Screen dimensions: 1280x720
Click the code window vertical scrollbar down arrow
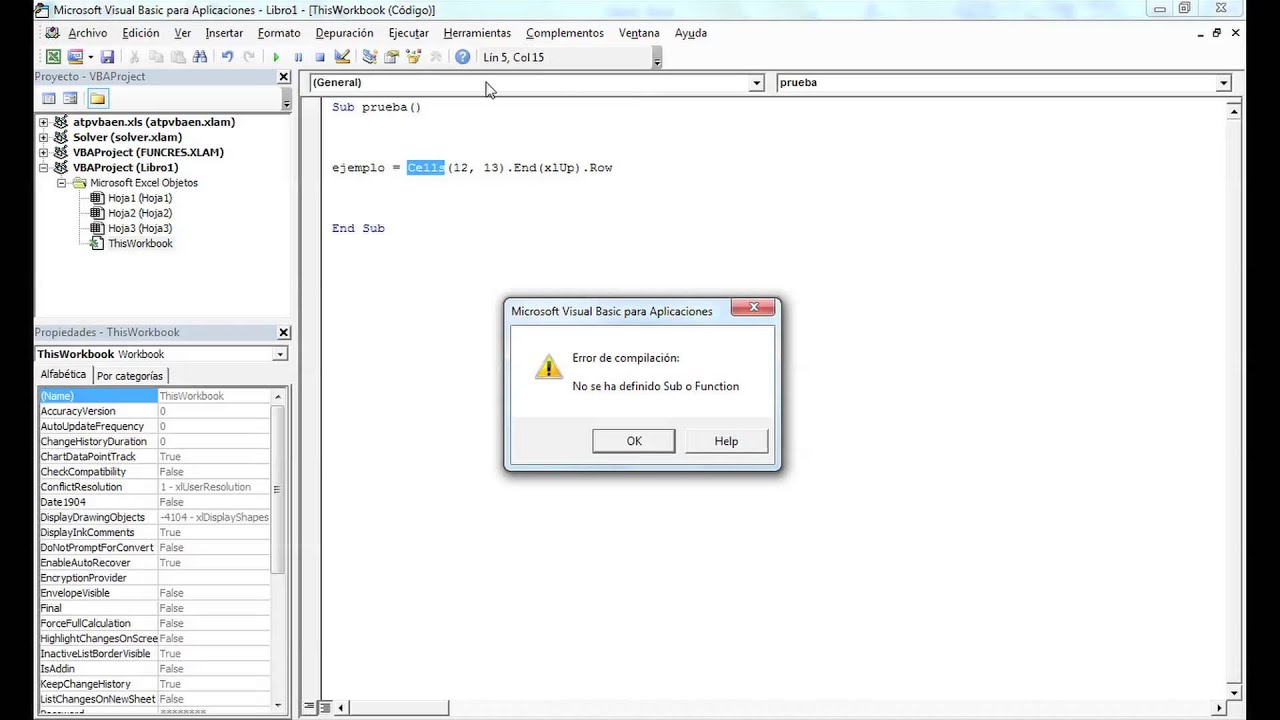point(1234,692)
